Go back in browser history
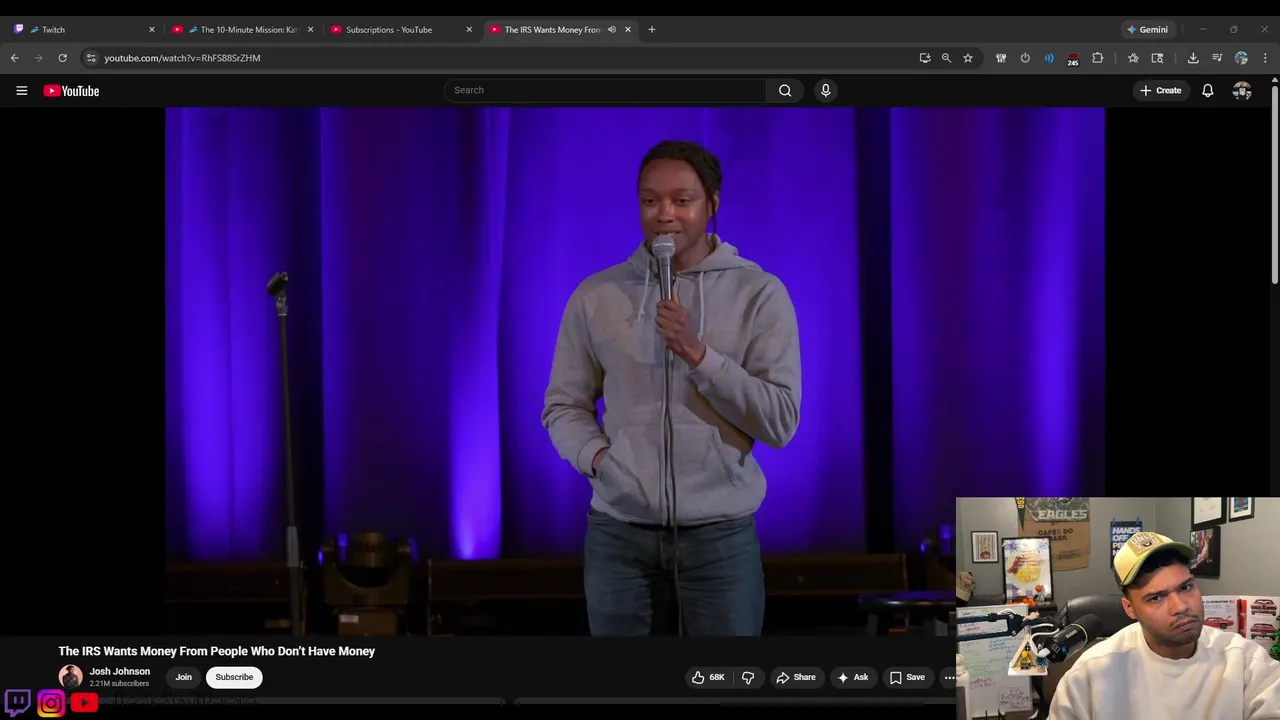 [x=15, y=58]
